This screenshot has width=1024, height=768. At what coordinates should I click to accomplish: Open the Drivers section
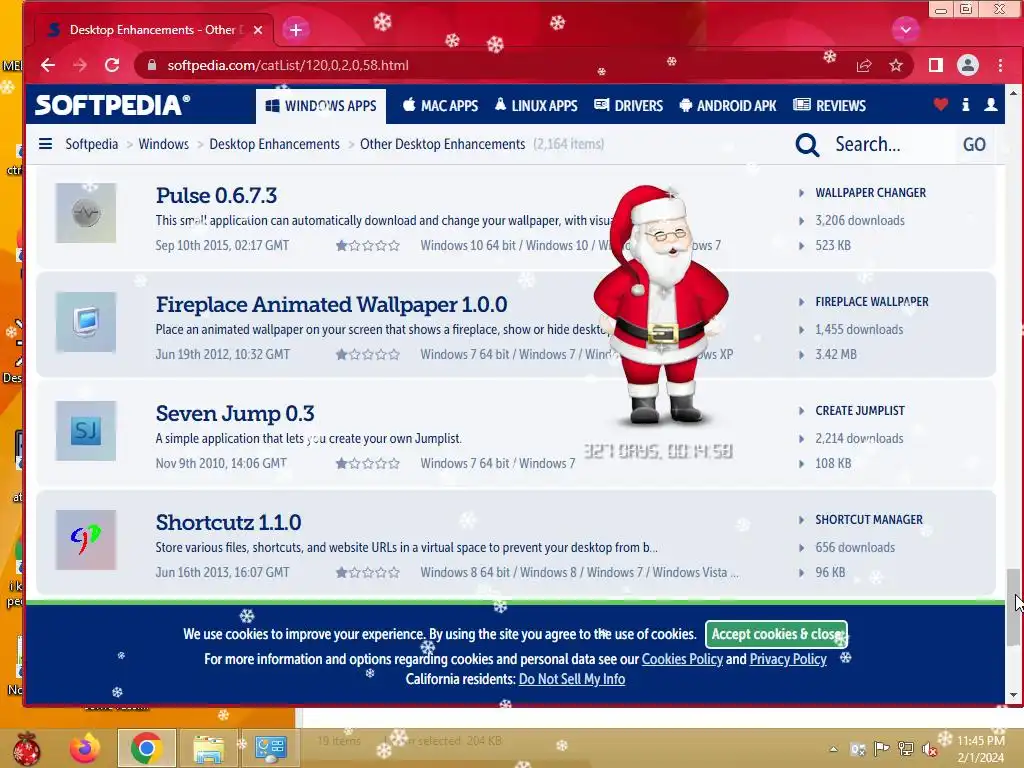tap(628, 106)
